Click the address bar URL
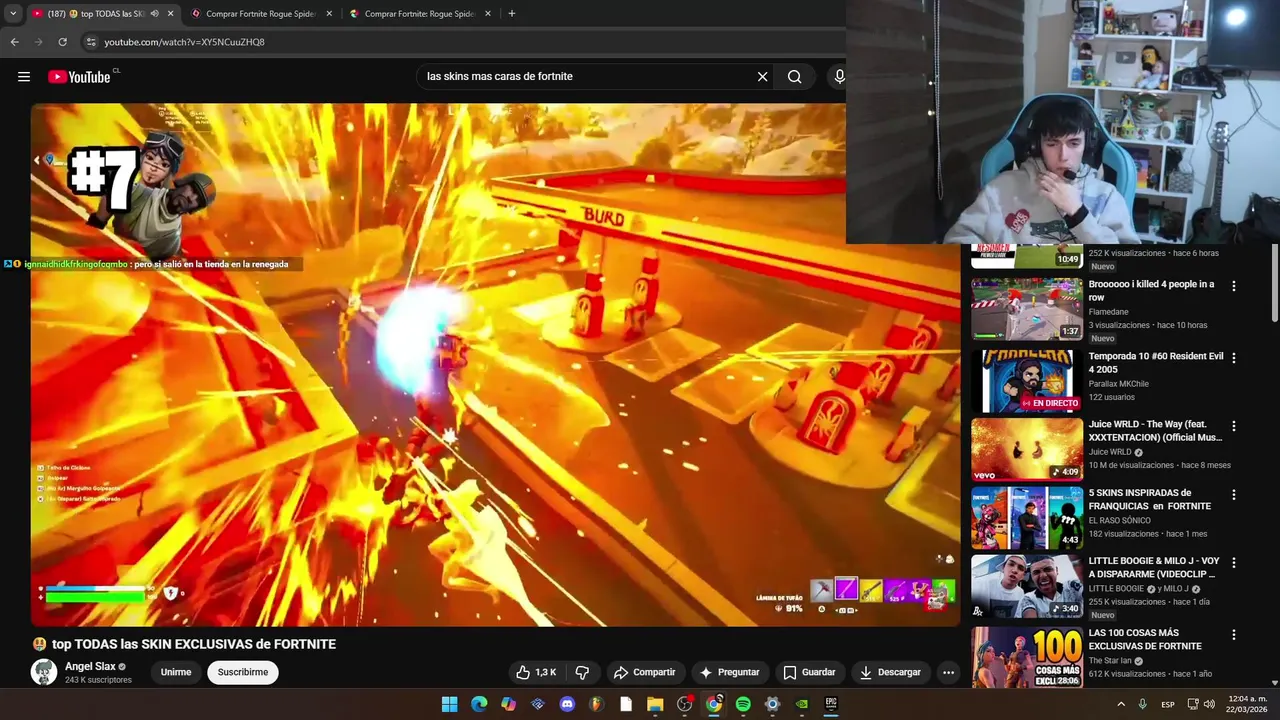The width and height of the screenshot is (1280, 720). coord(184,42)
